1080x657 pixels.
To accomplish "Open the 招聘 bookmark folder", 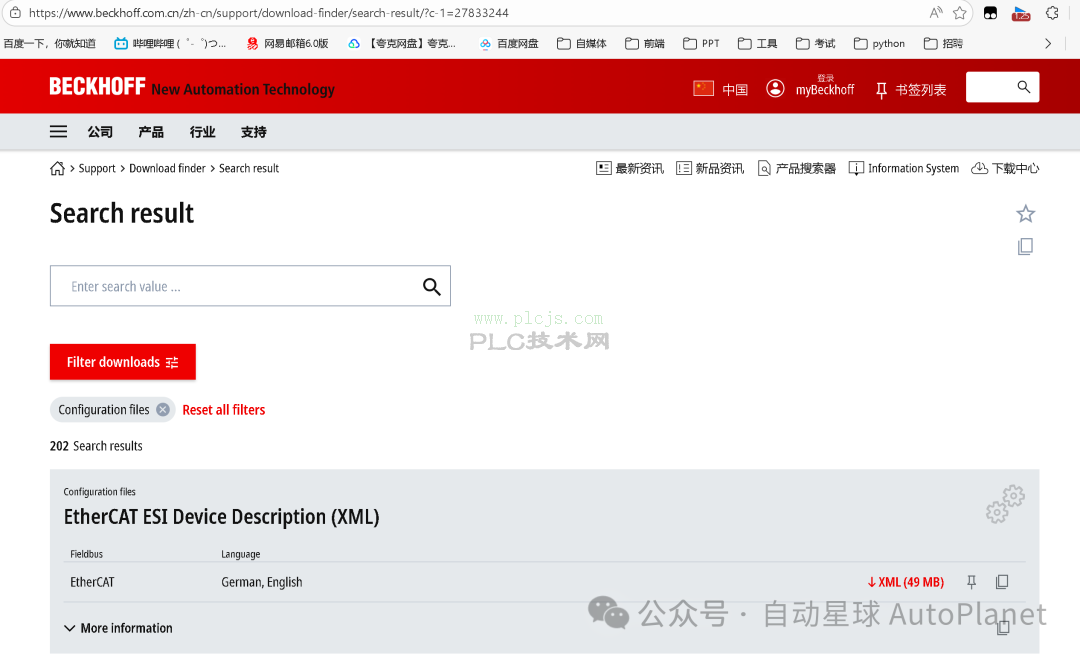I will [944, 43].
